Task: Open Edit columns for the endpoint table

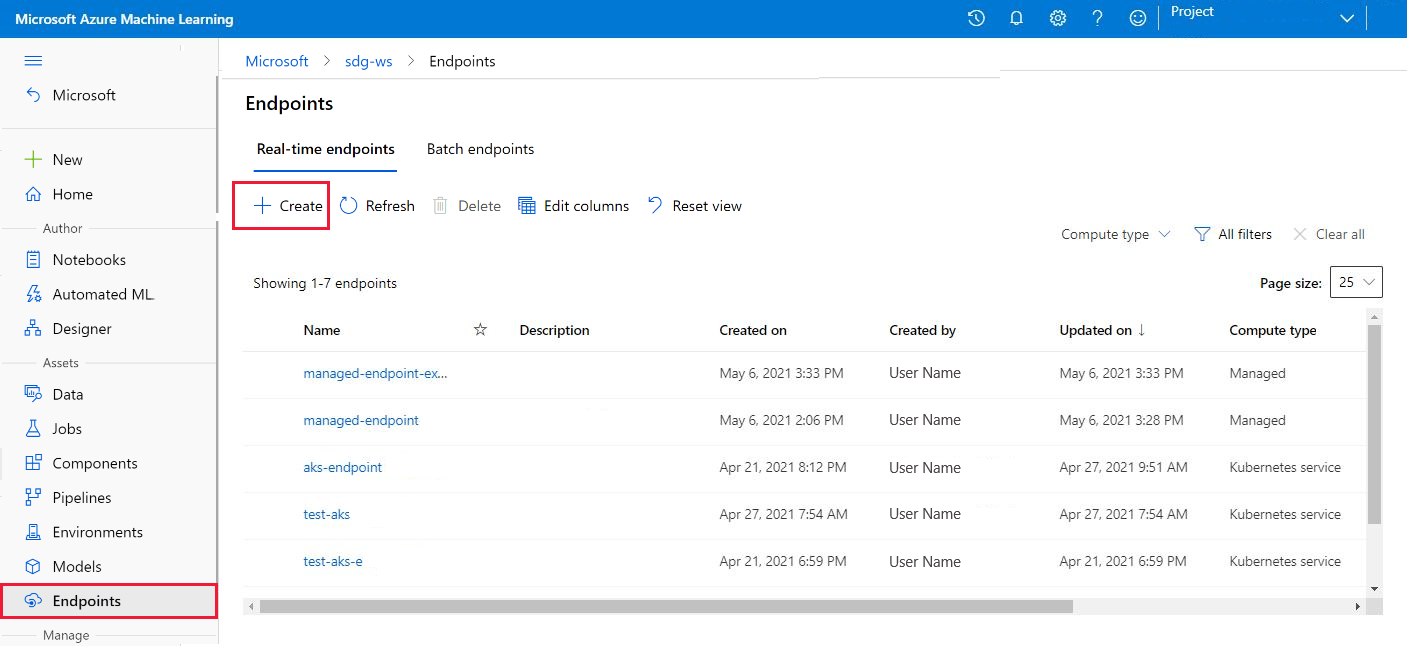Action: click(573, 205)
